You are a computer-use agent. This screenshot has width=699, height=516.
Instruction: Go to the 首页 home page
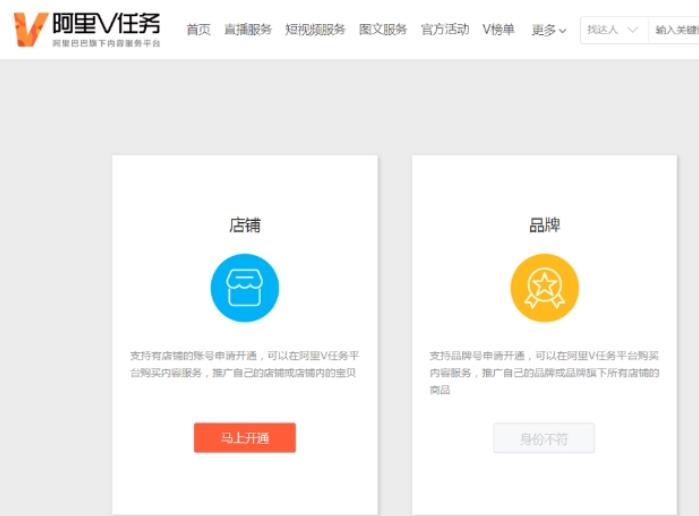click(198, 30)
